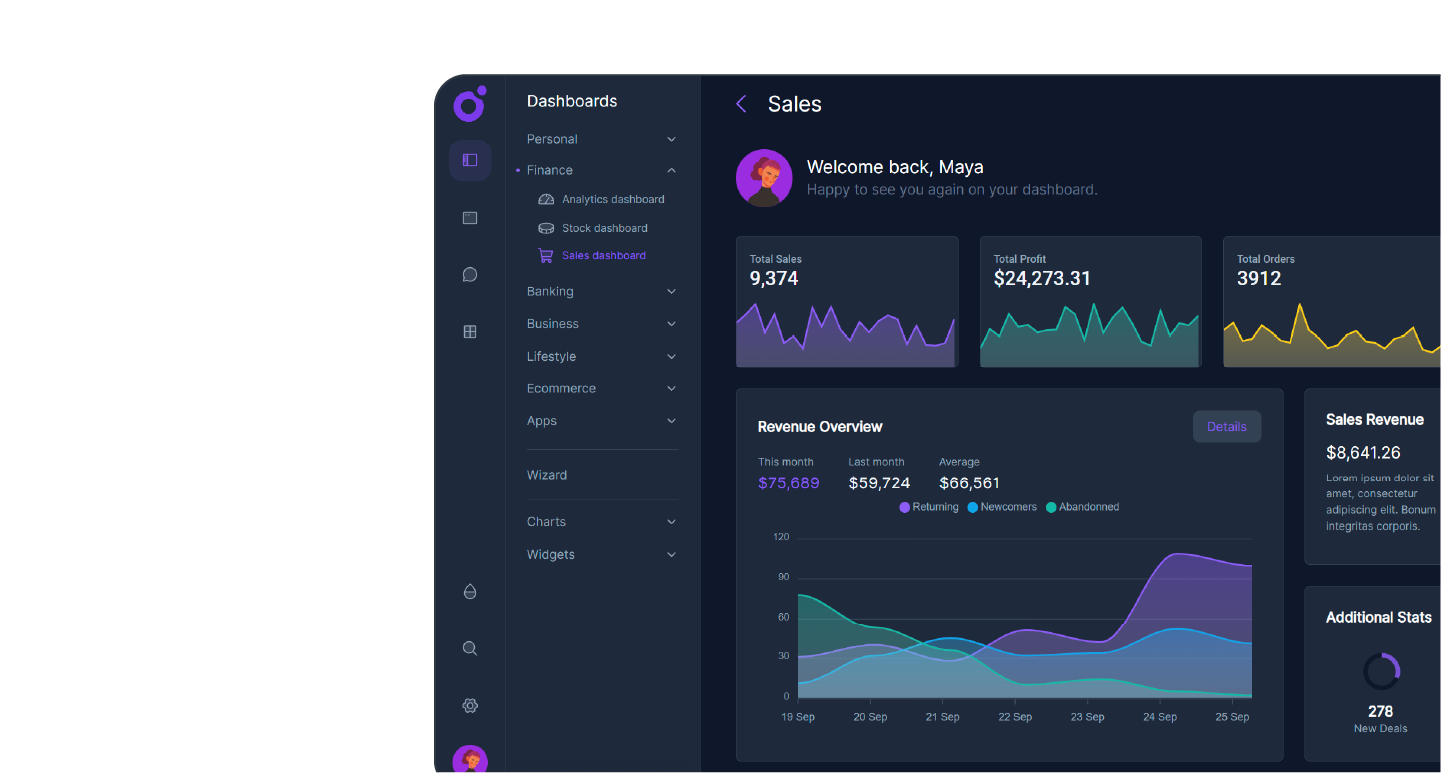Viewport: 1441px width, 773px height.
Task: Select the highlighted Dashboards sidebar icon
Action: (x=470, y=160)
